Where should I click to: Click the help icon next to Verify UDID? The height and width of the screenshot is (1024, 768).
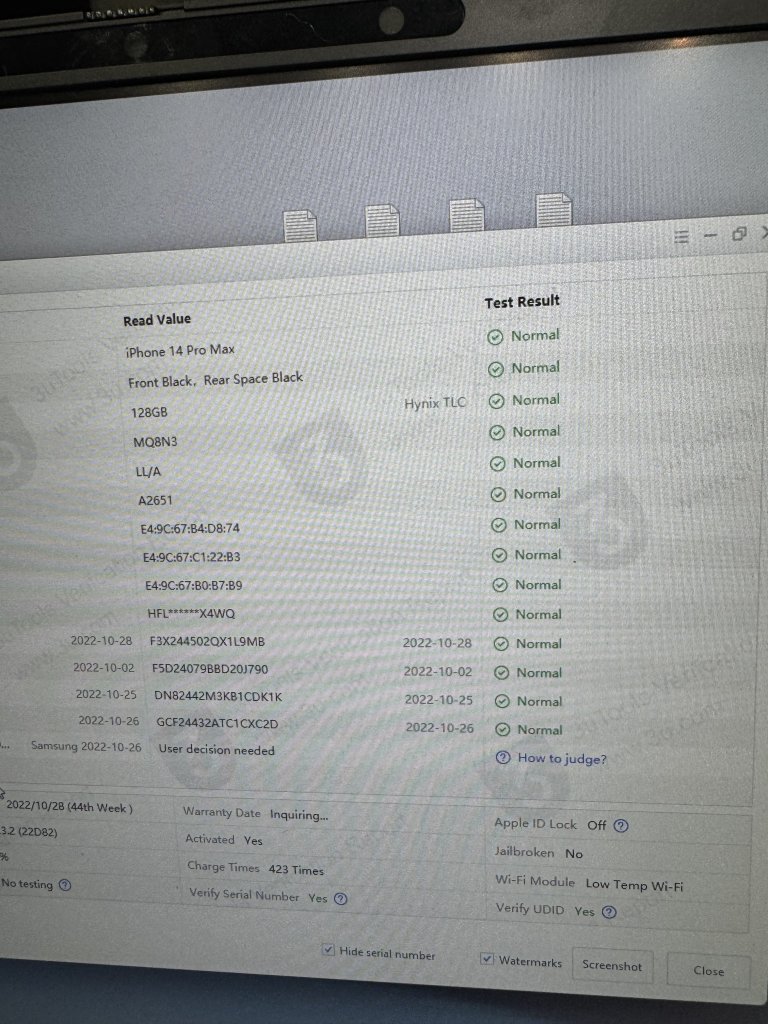[609, 912]
